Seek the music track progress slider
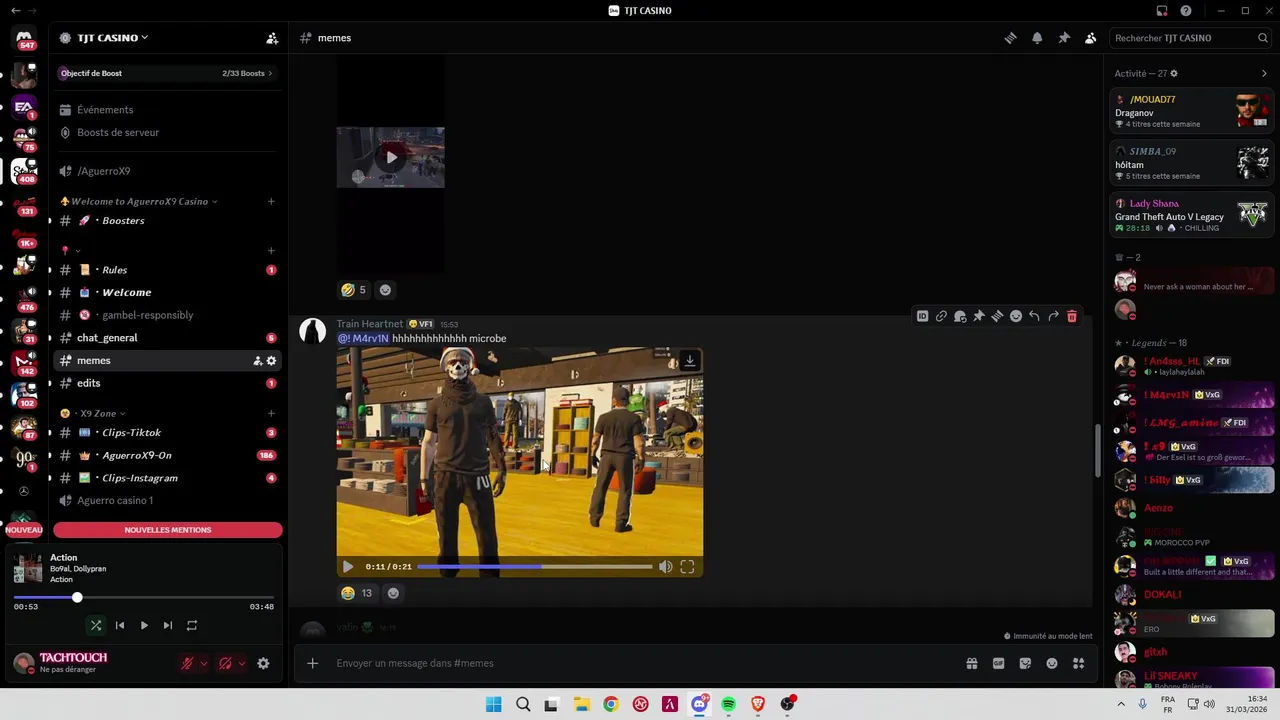This screenshot has width=1280, height=720. 144,597
